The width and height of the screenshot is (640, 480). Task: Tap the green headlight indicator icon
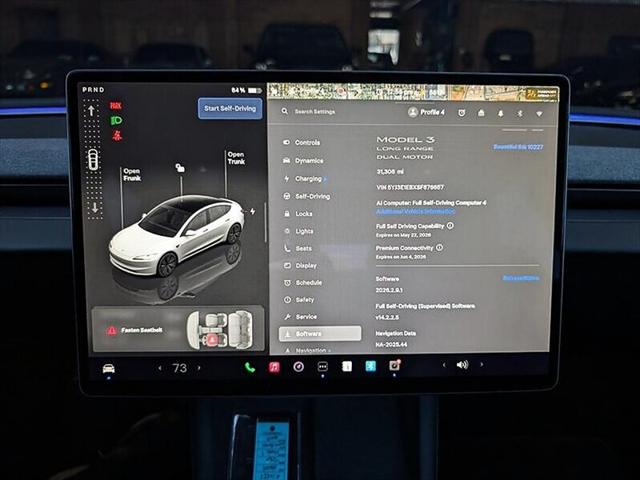pyautogui.click(x=116, y=120)
